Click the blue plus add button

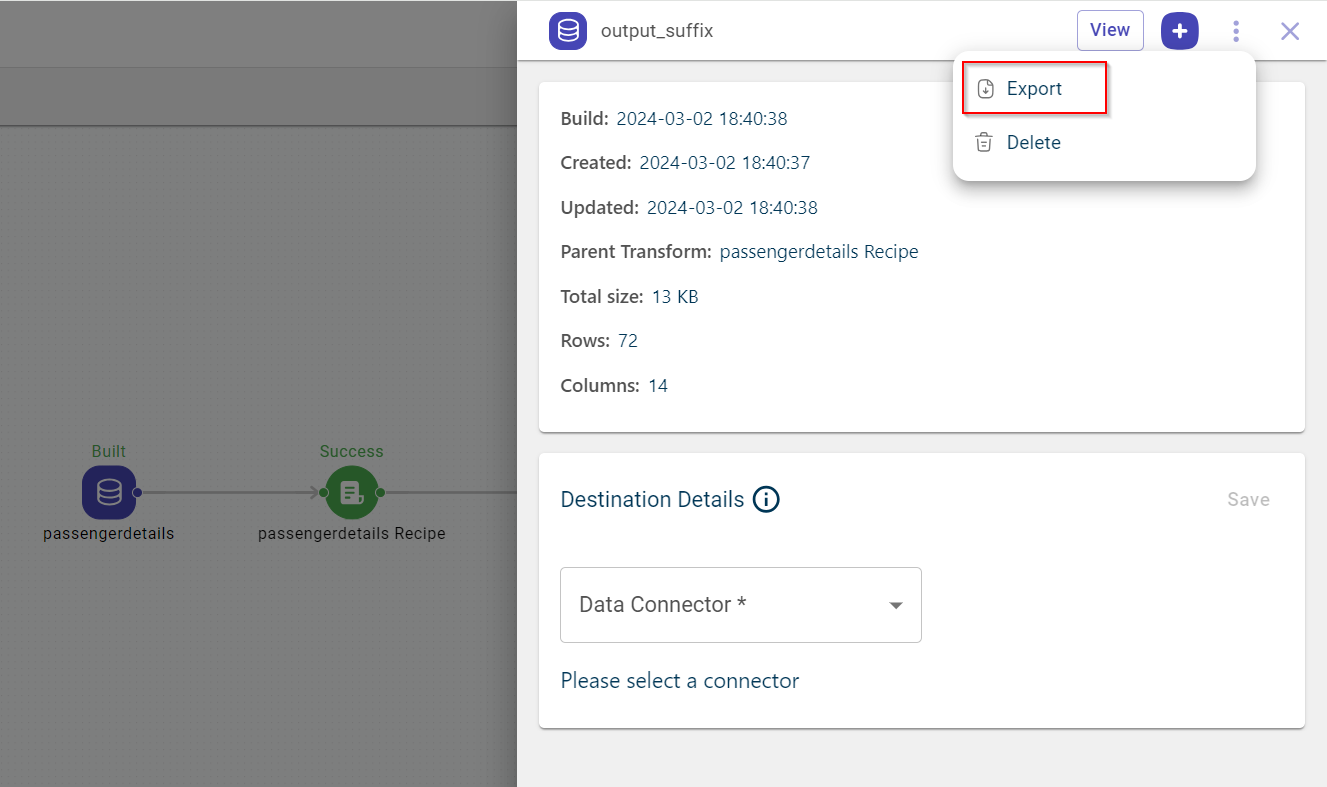point(1179,31)
